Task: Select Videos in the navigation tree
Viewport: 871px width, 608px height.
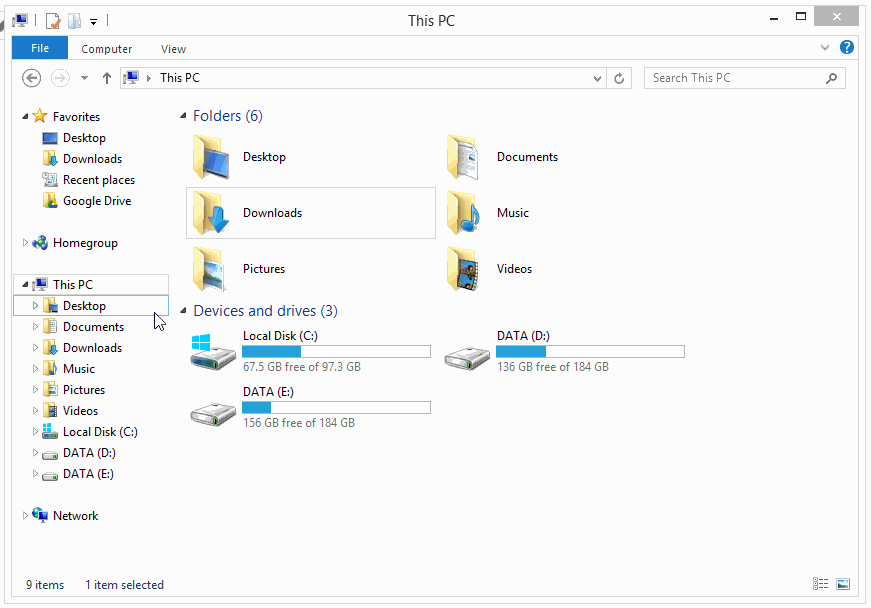Action: click(81, 411)
